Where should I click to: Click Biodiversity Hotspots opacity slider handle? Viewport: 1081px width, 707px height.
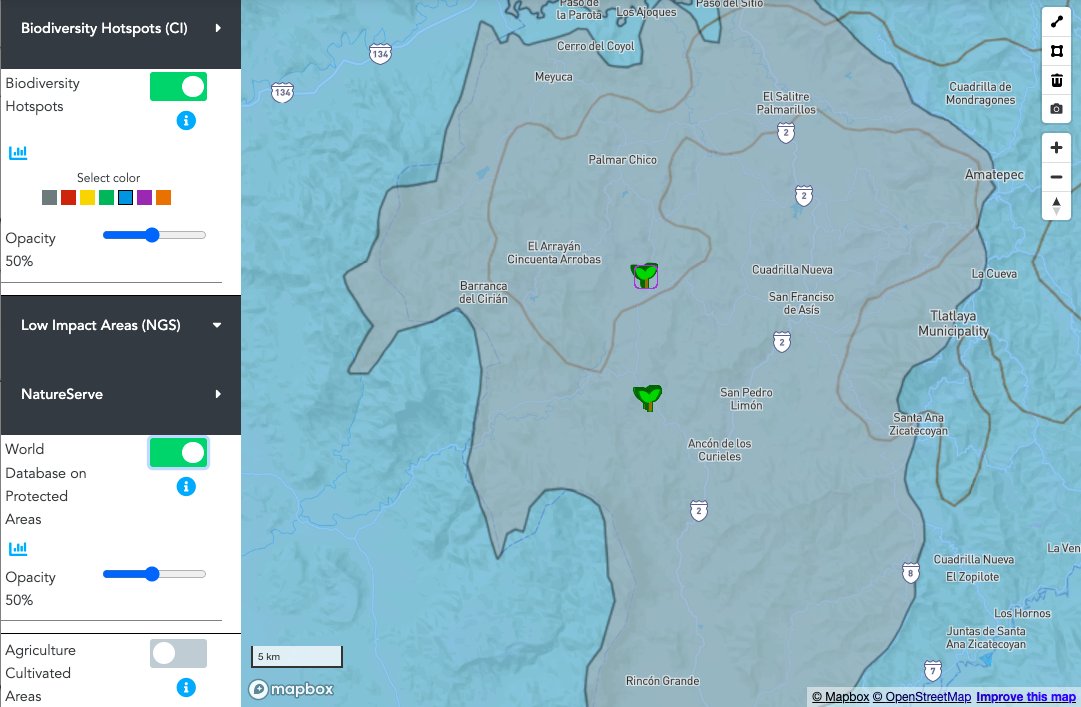(152, 235)
